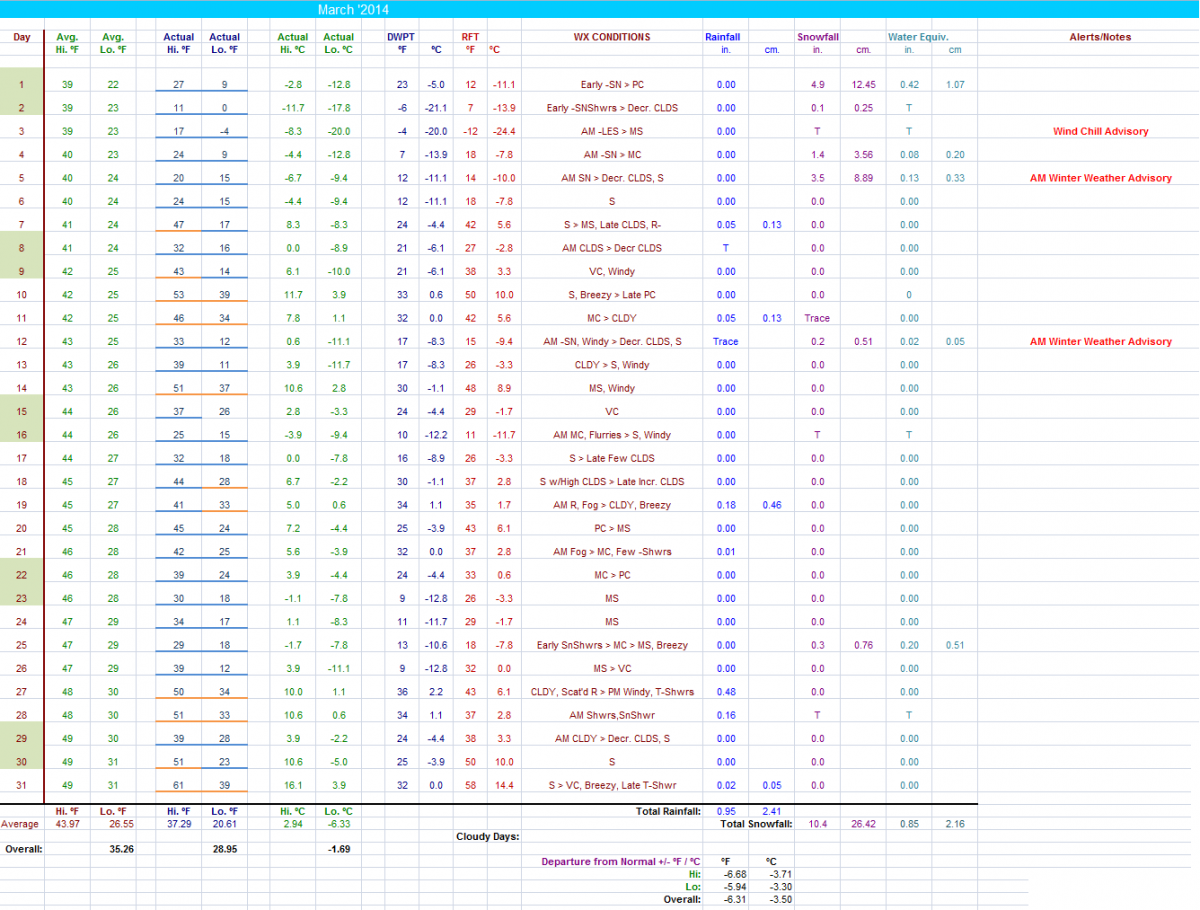Select 'Early -SNShwrs > Decr. CLDS' cell
Viewport: 1200px width, 910px height.
pyautogui.click(x=611, y=108)
